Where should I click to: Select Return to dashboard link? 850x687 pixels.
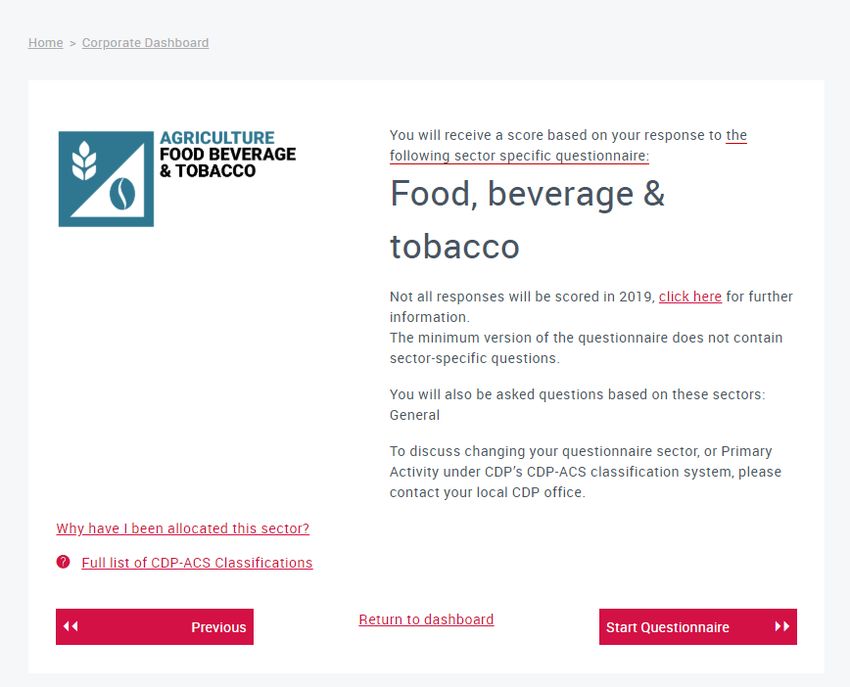[x=426, y=619]
